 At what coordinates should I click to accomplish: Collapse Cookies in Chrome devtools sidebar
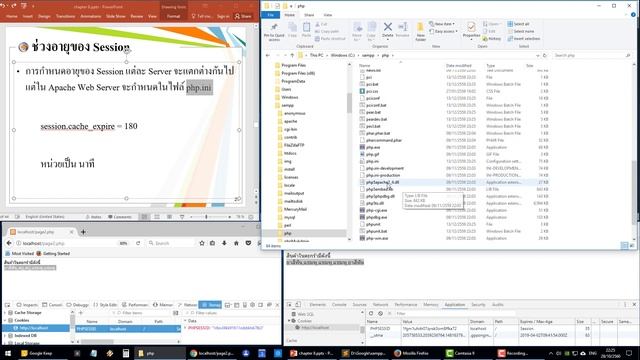tap(289, 321)
